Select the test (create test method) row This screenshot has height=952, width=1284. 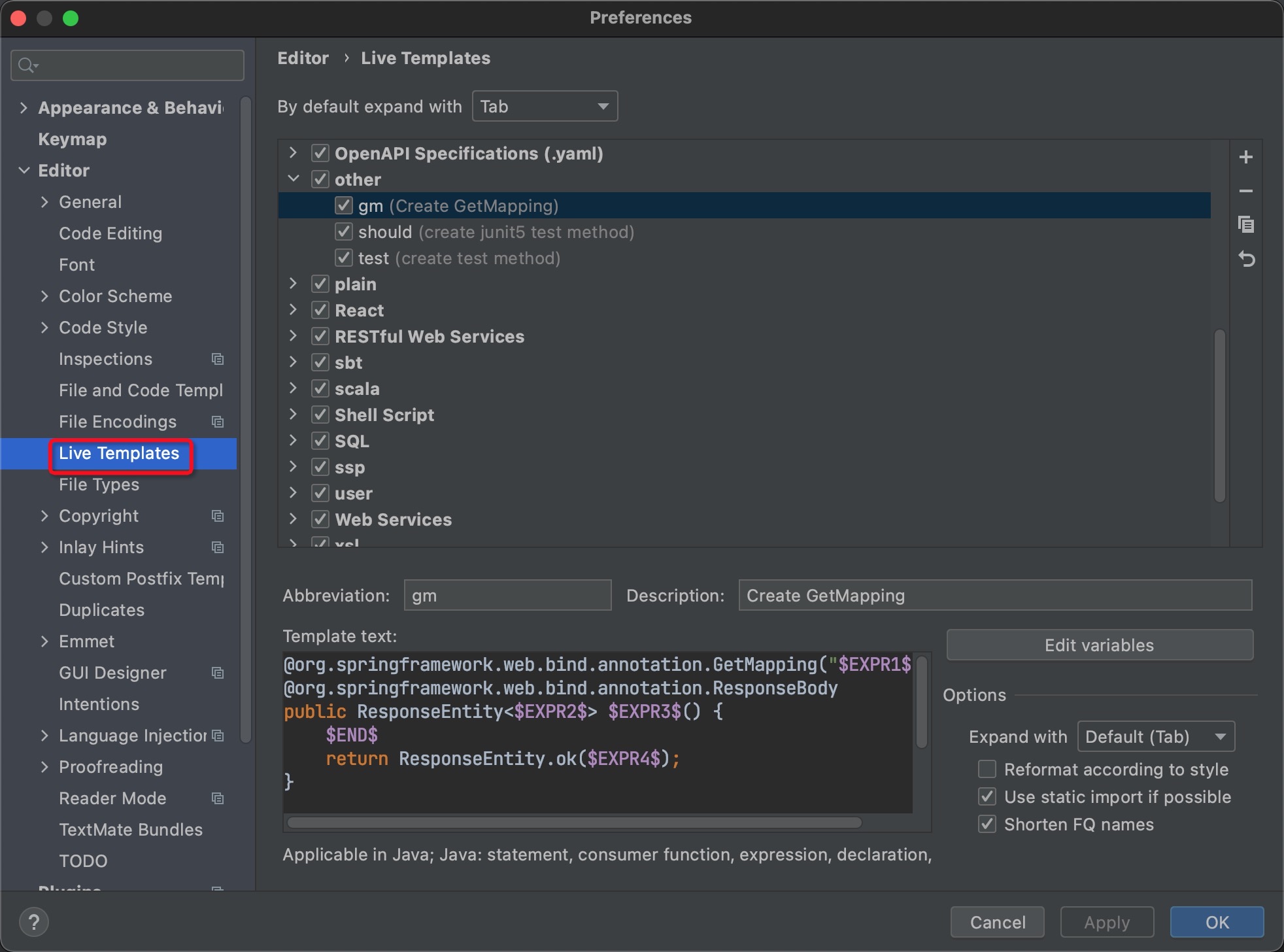coord(744,258)
